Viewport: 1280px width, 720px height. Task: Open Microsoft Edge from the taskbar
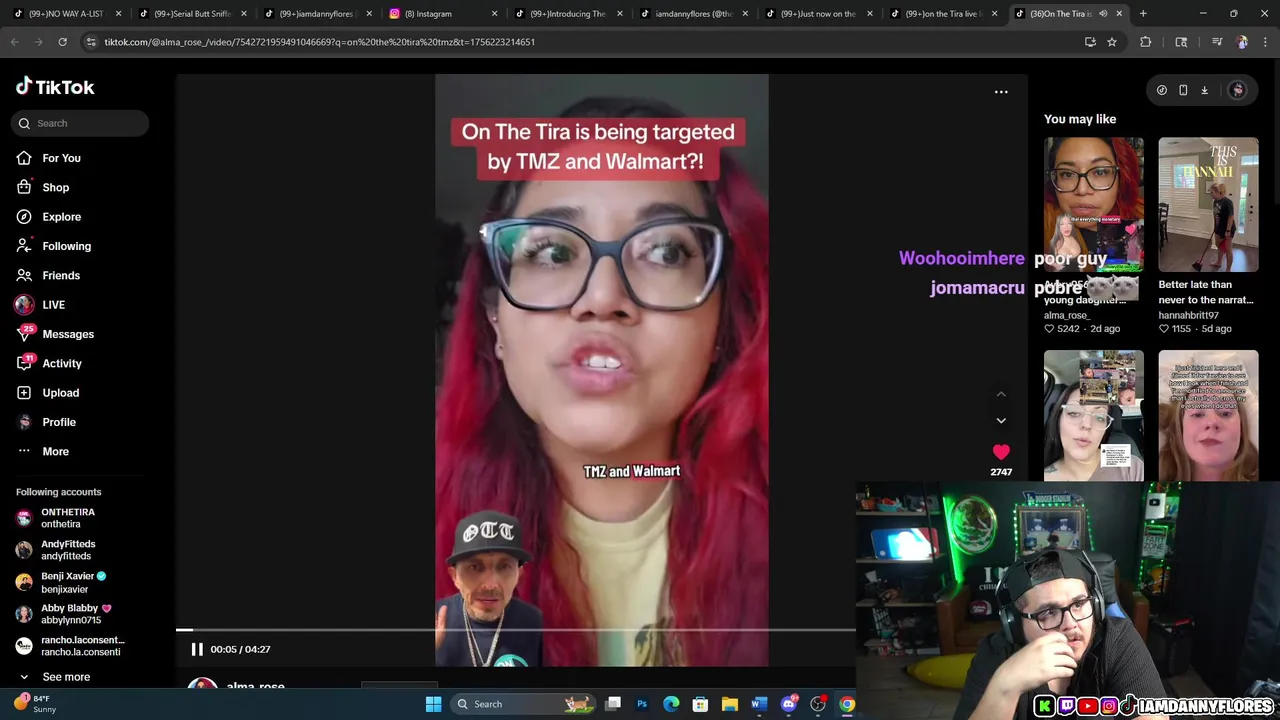pyautogui.click(x=671, y=704)
